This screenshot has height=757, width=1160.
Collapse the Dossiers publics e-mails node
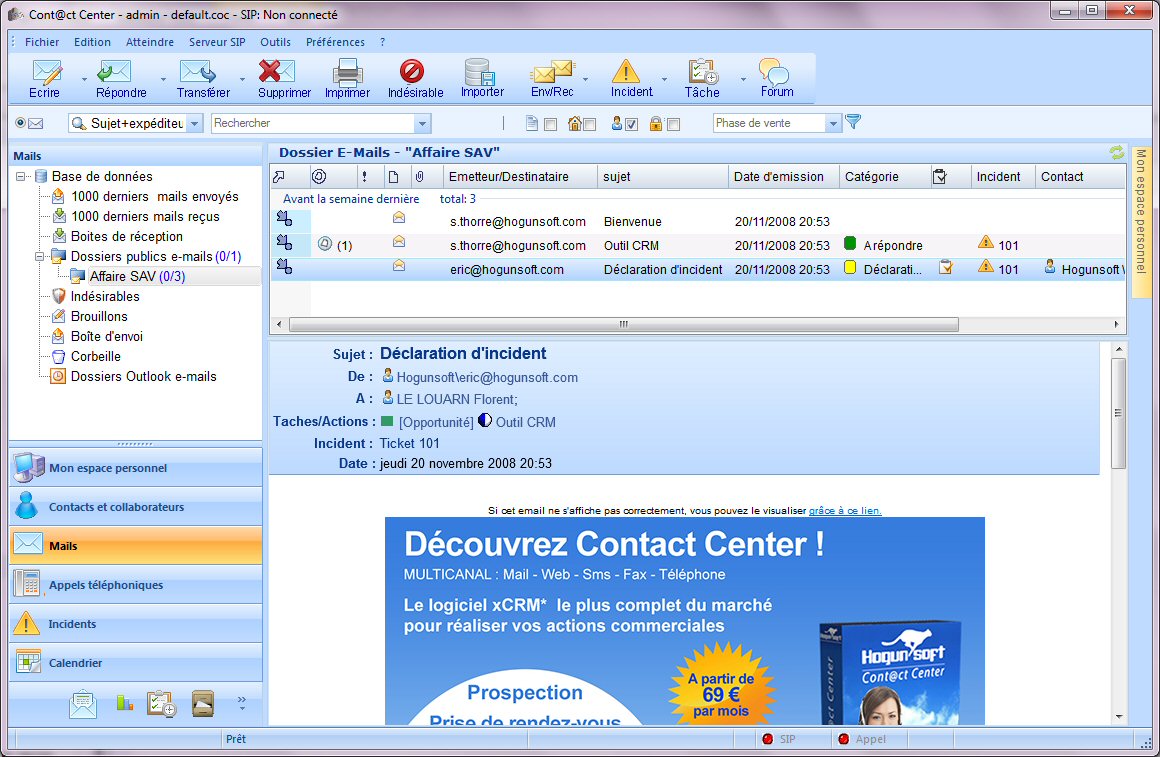click(40, 256)
